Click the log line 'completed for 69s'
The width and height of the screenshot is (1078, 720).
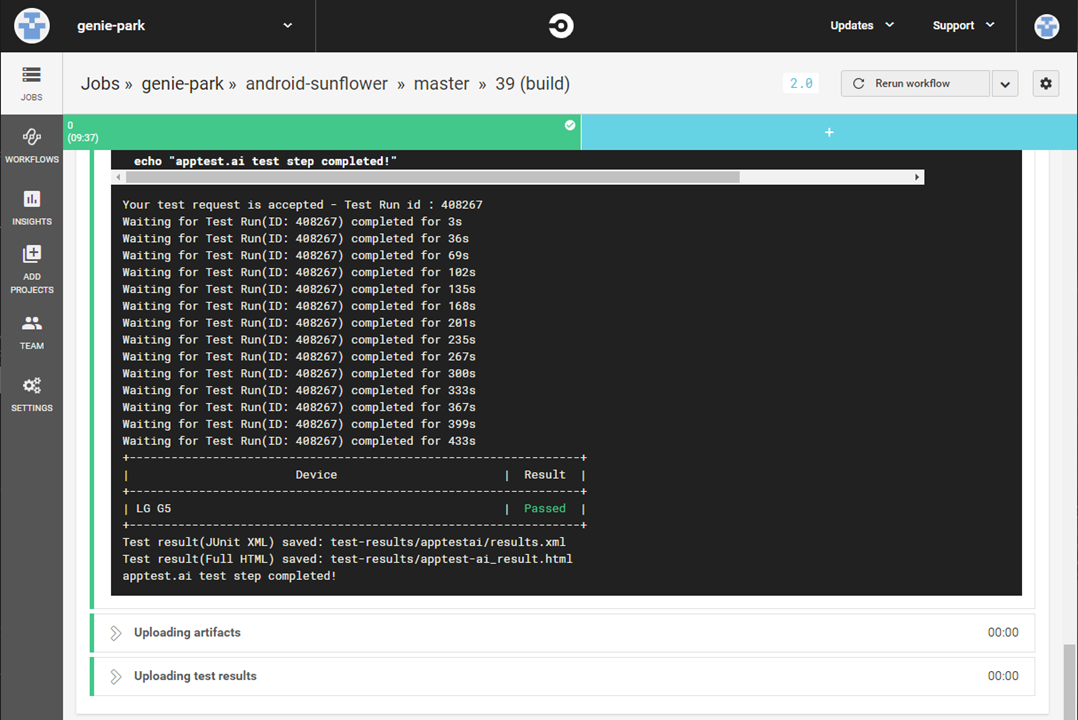[296, 255]
